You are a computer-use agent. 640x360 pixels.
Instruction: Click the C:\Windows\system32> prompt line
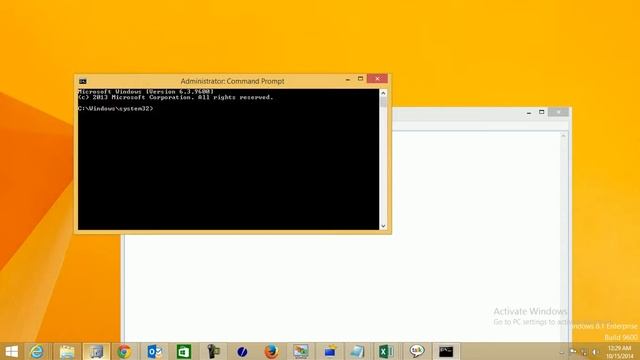[x=116, y=109]
